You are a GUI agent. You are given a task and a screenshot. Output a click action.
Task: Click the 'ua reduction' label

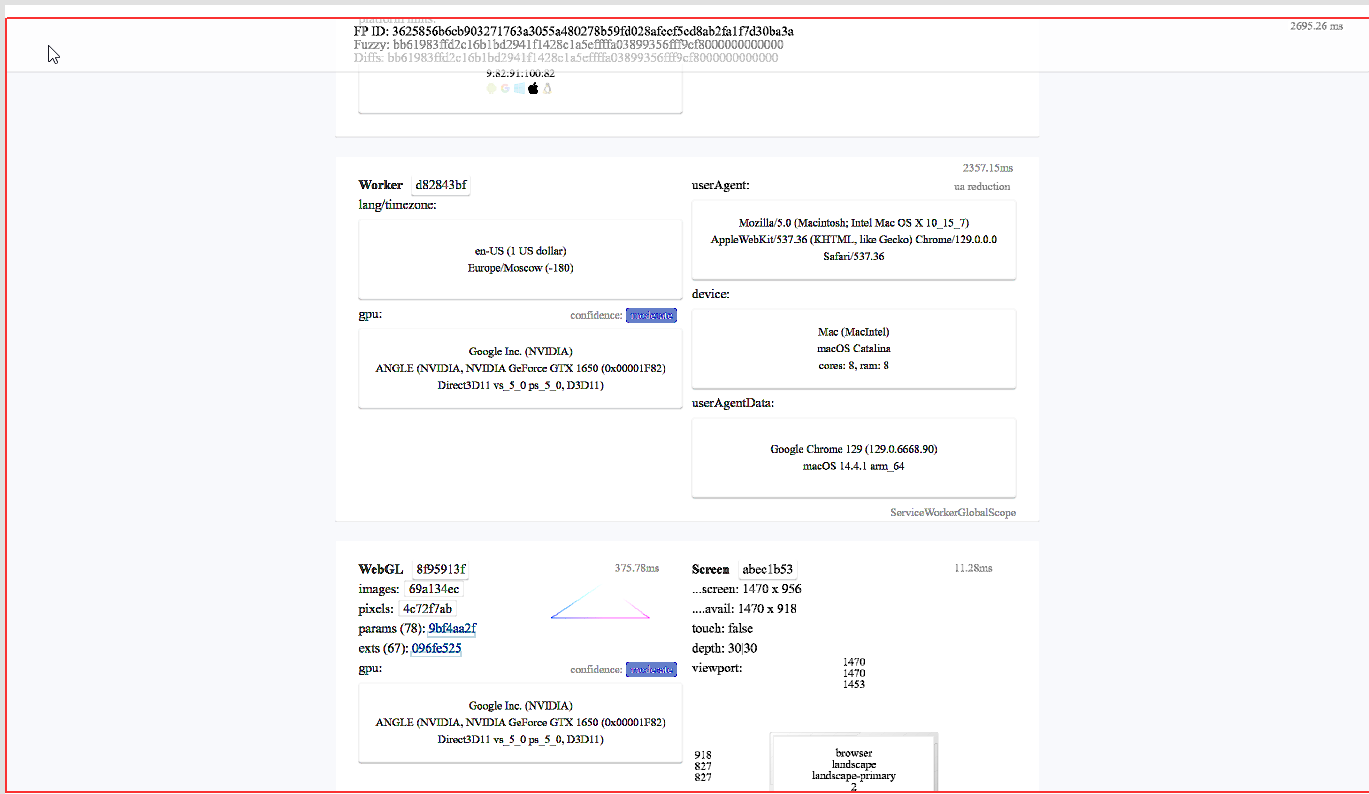coord(981,187)
